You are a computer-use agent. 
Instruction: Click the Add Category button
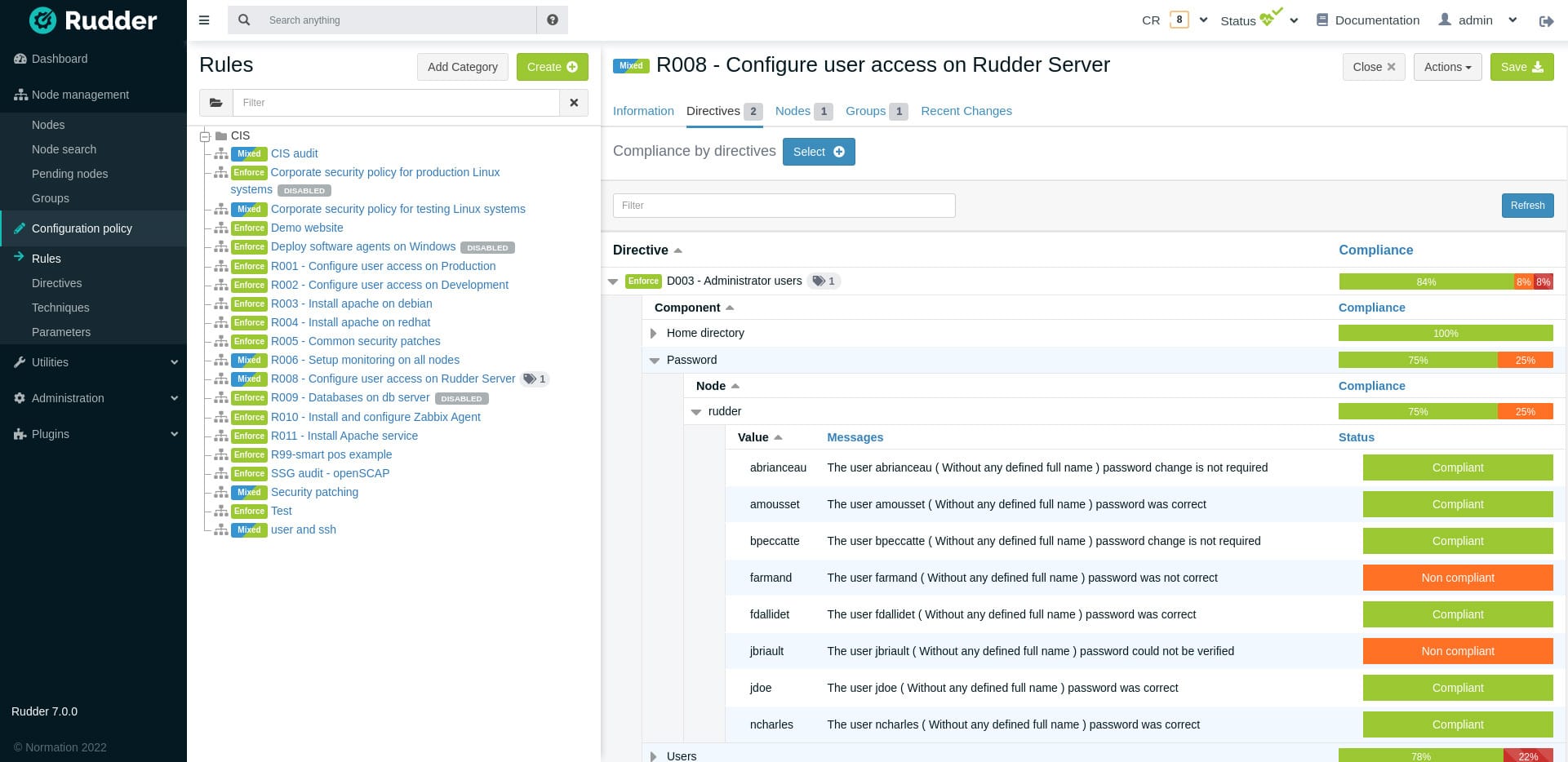[463, 67]
